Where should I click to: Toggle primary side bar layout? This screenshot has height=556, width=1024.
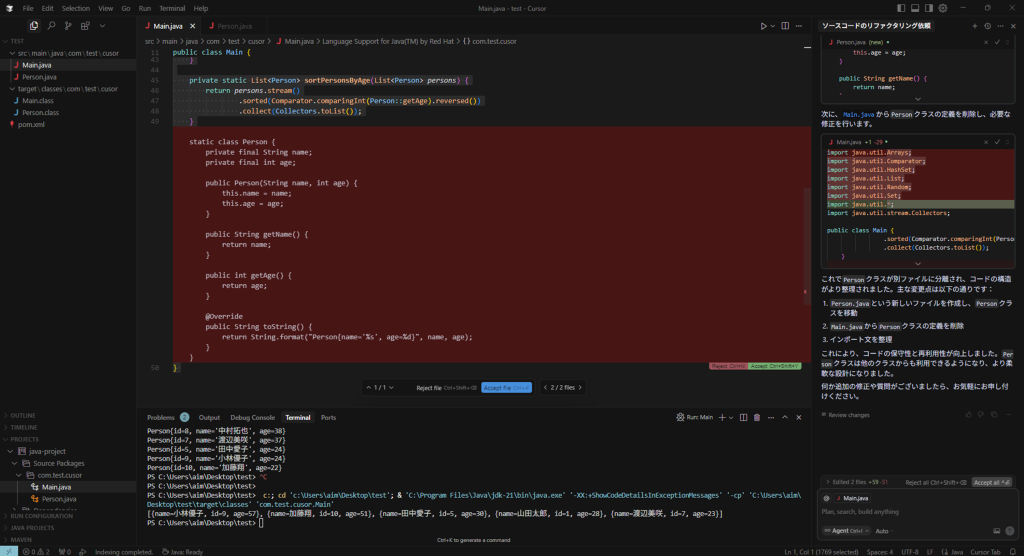[x=901, y=8]
